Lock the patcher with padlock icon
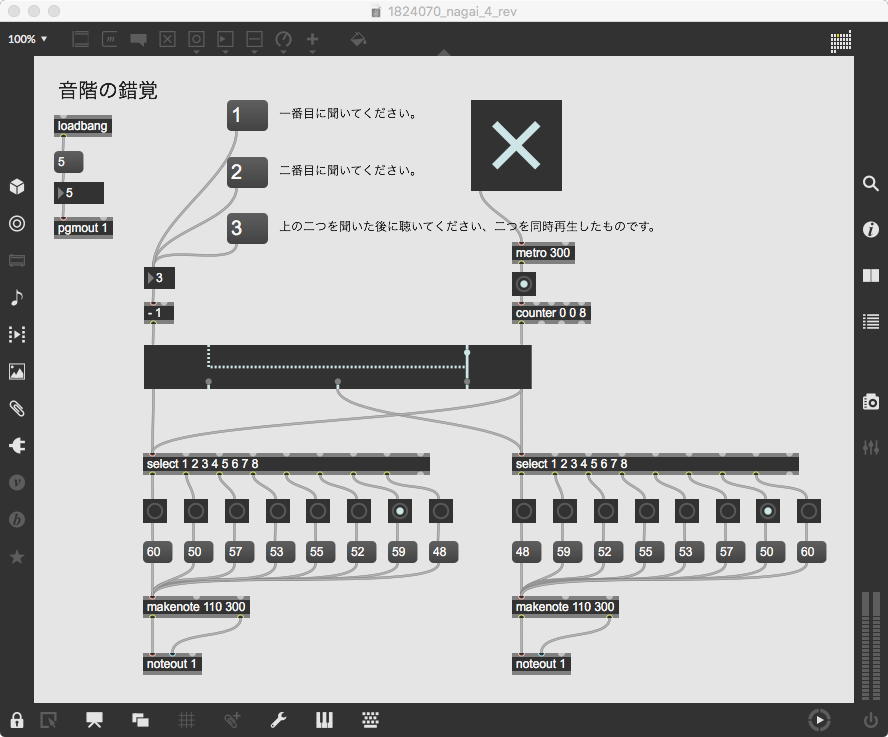Screen dimensions: 888x737 pos(16,720)
